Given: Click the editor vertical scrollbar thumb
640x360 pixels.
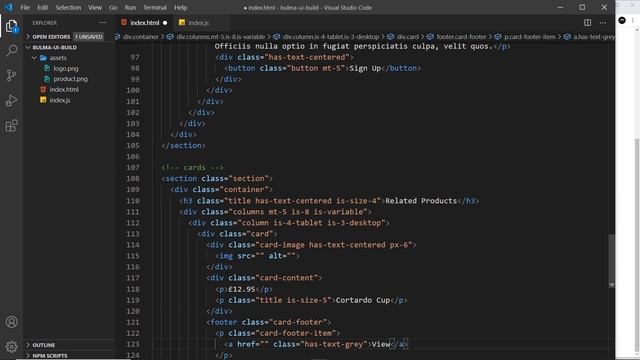Looking at the screenshot, I should tap(611, 260).
